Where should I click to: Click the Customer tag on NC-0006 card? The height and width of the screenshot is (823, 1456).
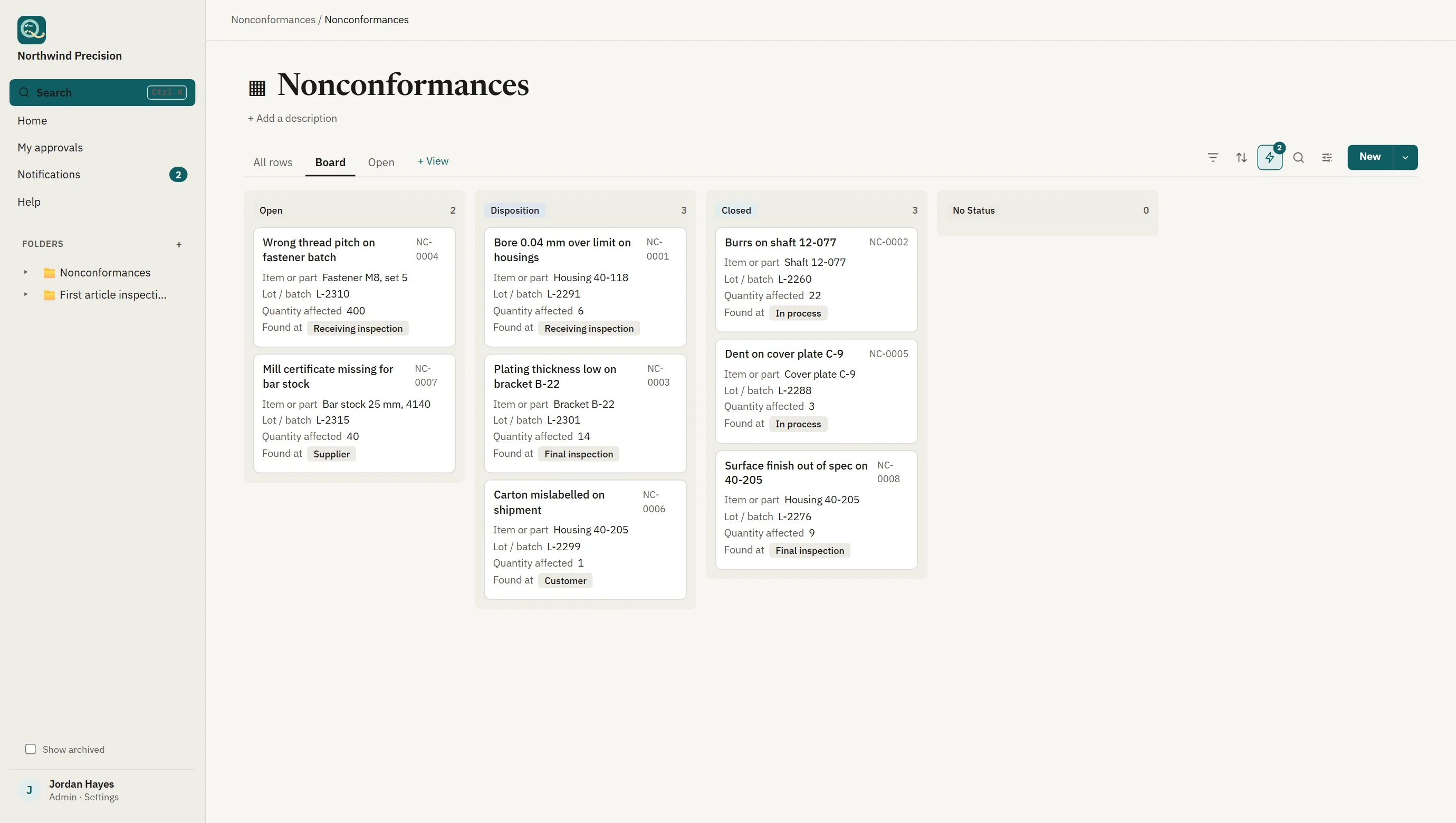coord(565,580)
